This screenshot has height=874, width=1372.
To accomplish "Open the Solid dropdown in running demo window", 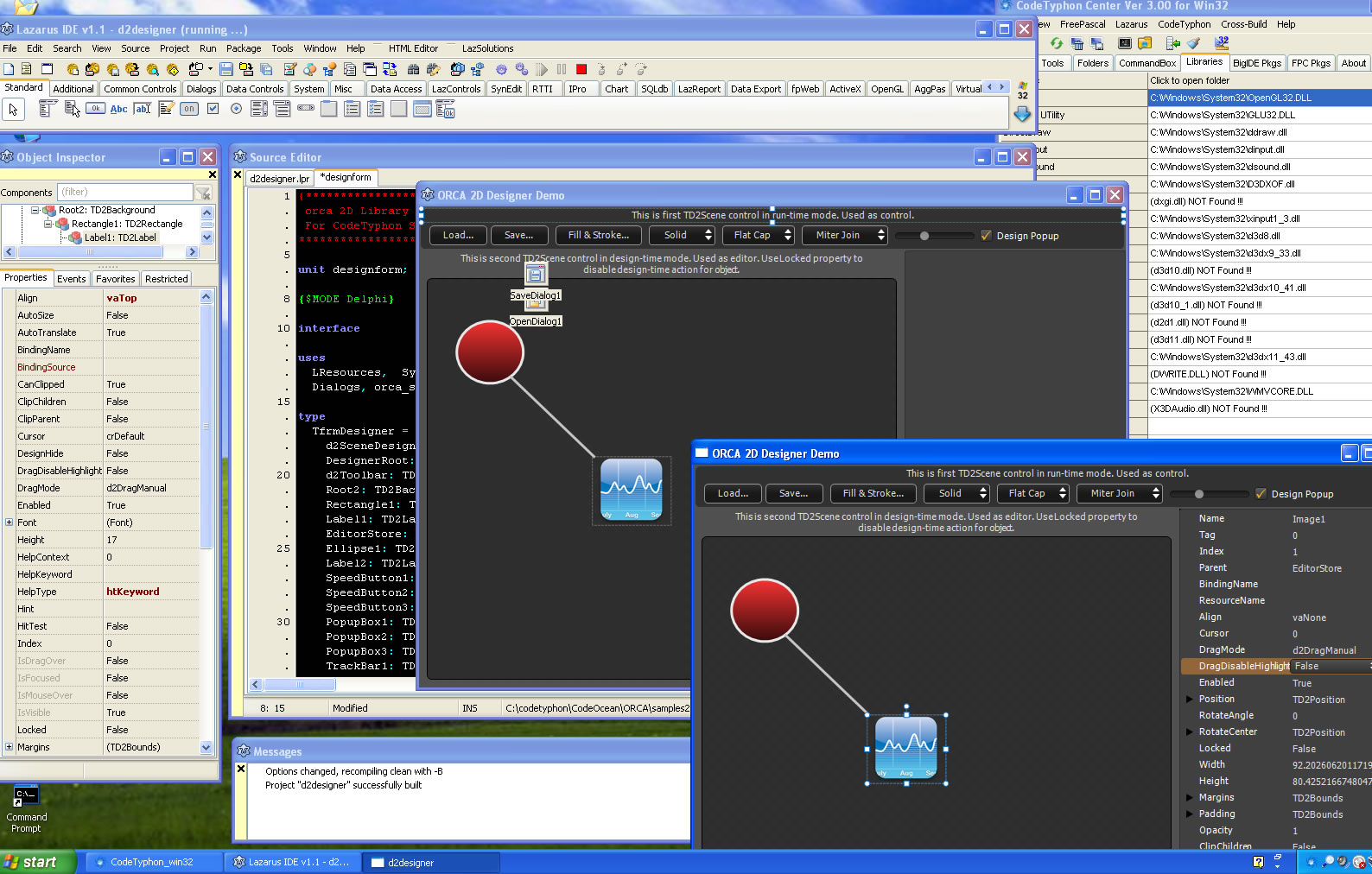I will pos(957,493).
